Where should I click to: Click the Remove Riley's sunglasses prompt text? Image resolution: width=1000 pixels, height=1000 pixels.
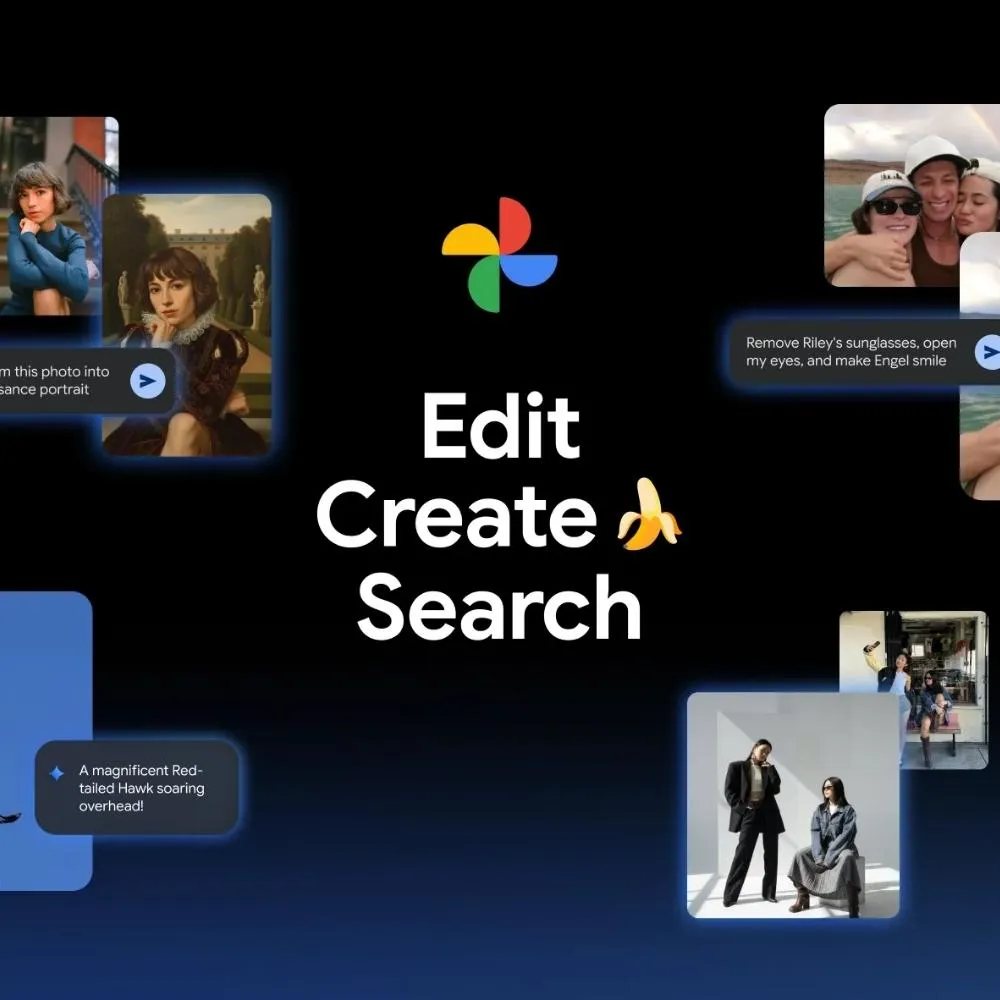pyautogui.click(x=850, y=352)
